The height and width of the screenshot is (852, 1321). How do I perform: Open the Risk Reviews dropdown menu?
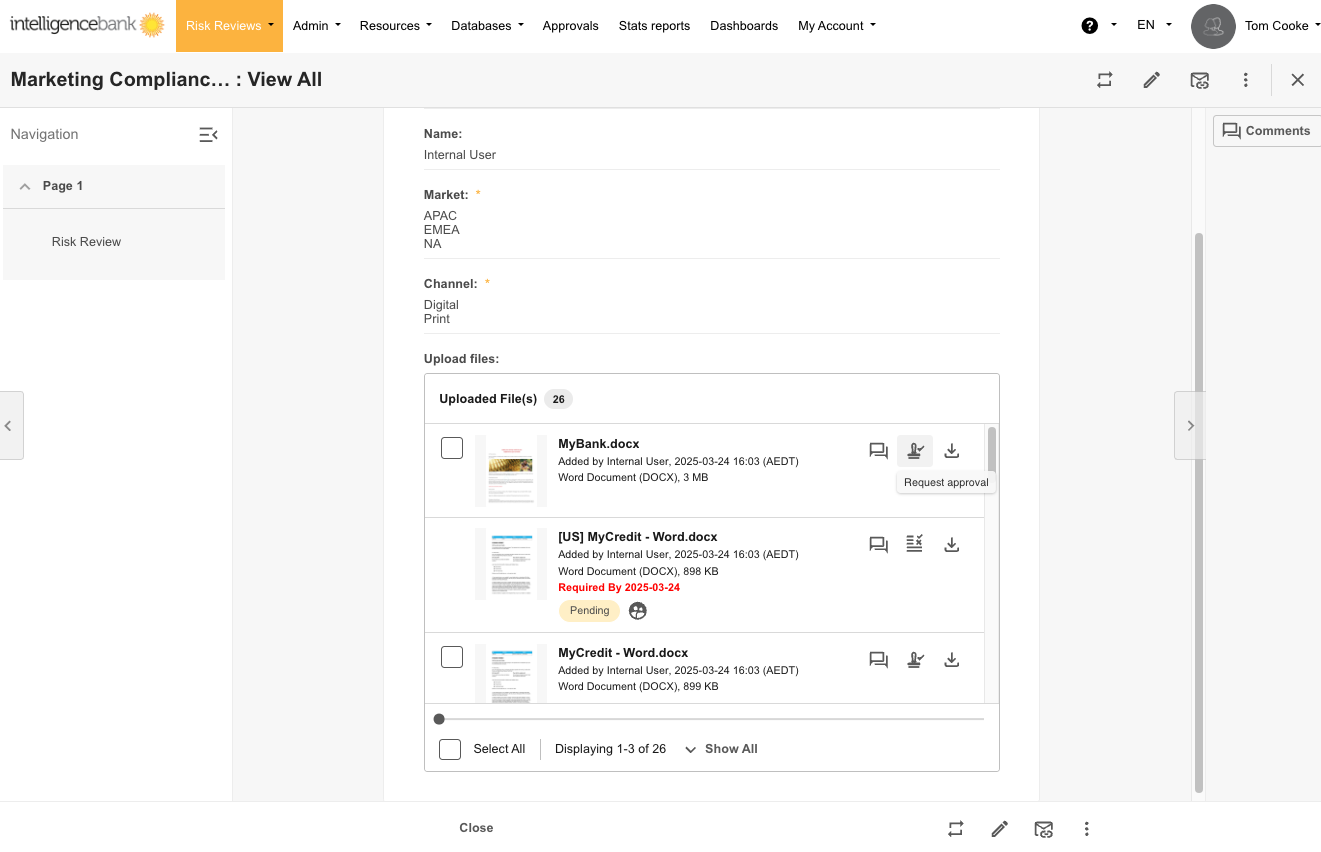tap(229, 26)
